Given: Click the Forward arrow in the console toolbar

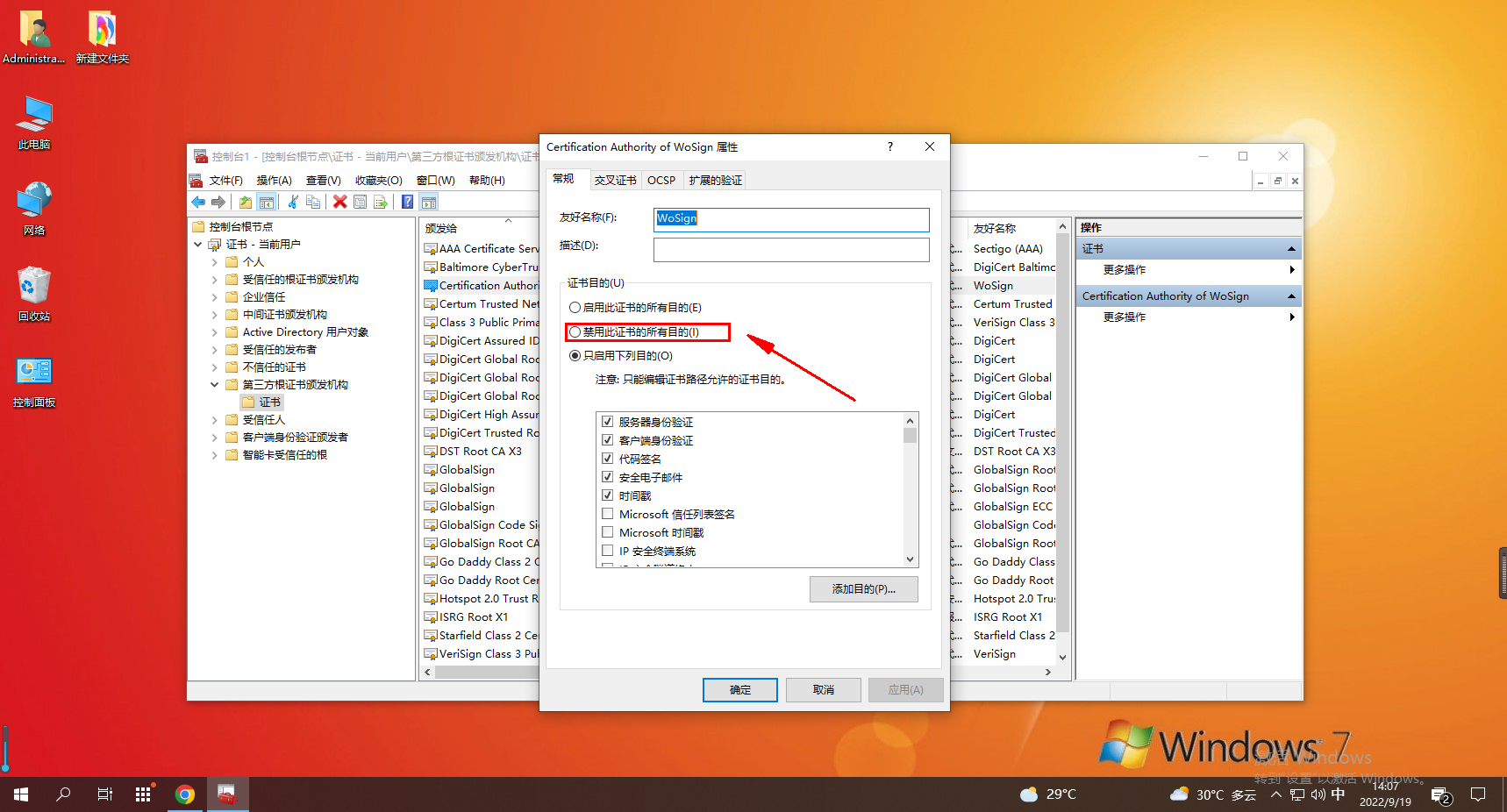Looking at the screenshot, I should pyautogui.click(x=218, y=202).
